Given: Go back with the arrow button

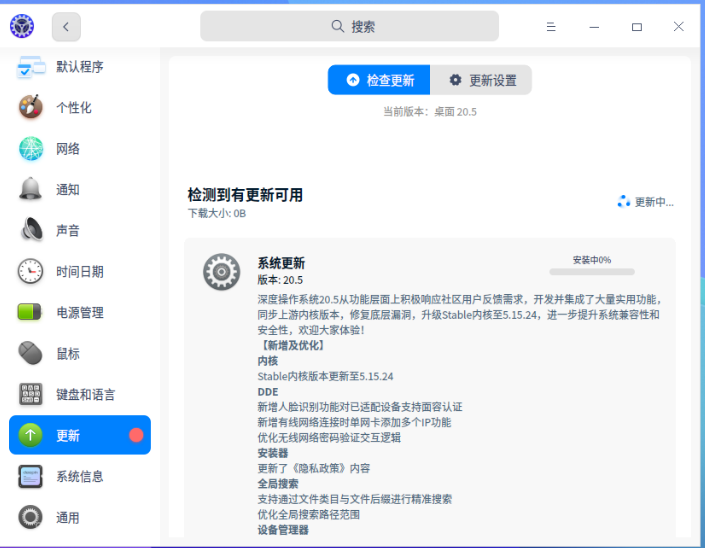Looking at the screenshot, I should (66, 27).
